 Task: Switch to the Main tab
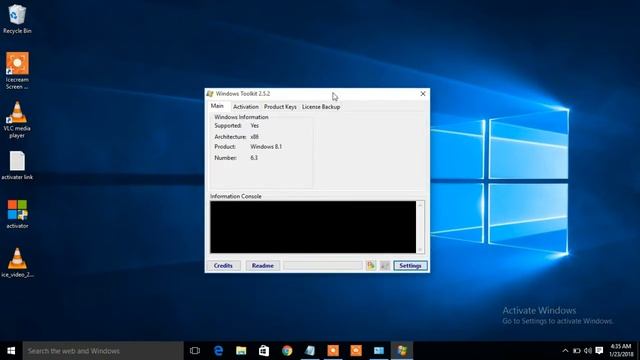tap(217, 106)
